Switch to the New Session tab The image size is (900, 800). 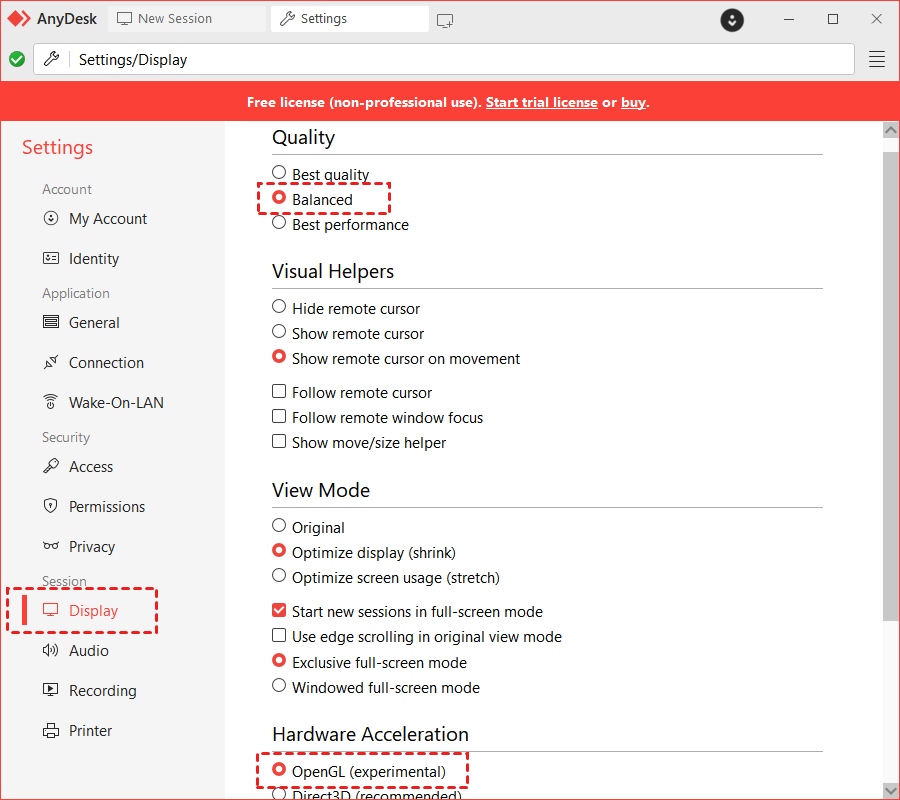click(x=166, y=18)
